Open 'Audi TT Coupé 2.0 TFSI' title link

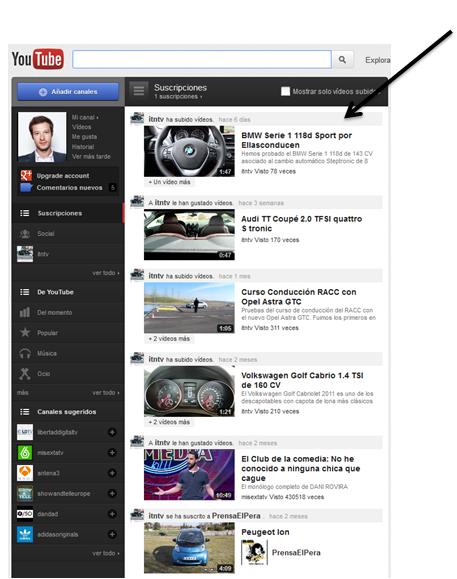(301, 224)
